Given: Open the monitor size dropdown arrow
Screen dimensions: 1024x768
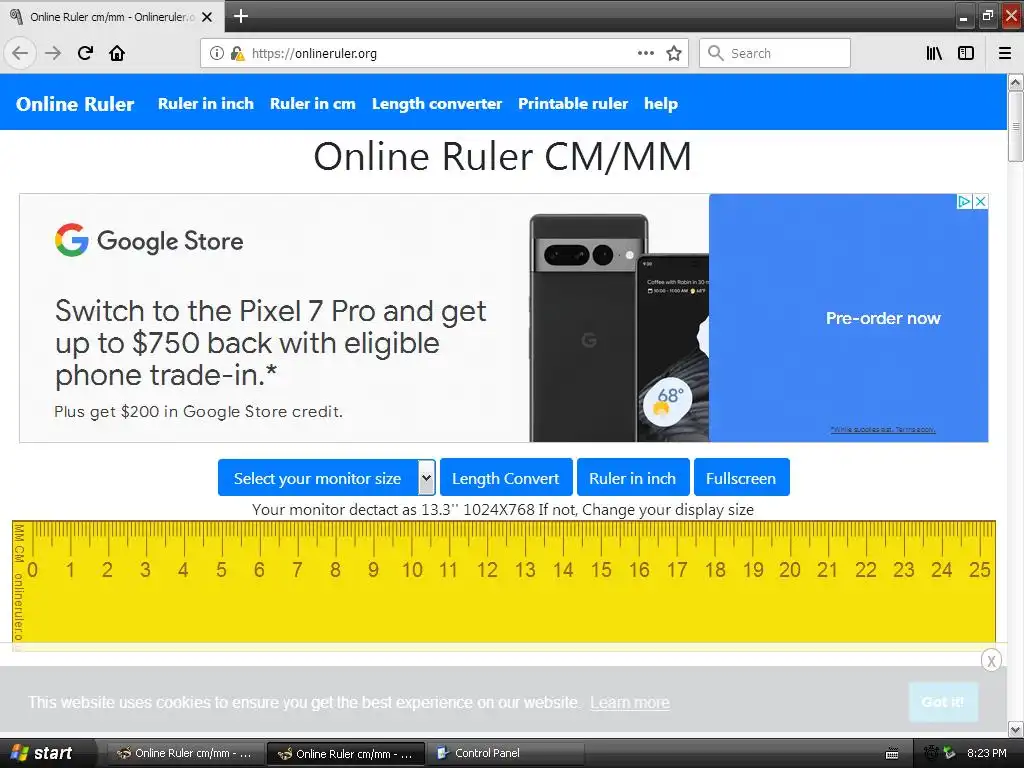Looking at the screenshot, I should coord(426,477).
